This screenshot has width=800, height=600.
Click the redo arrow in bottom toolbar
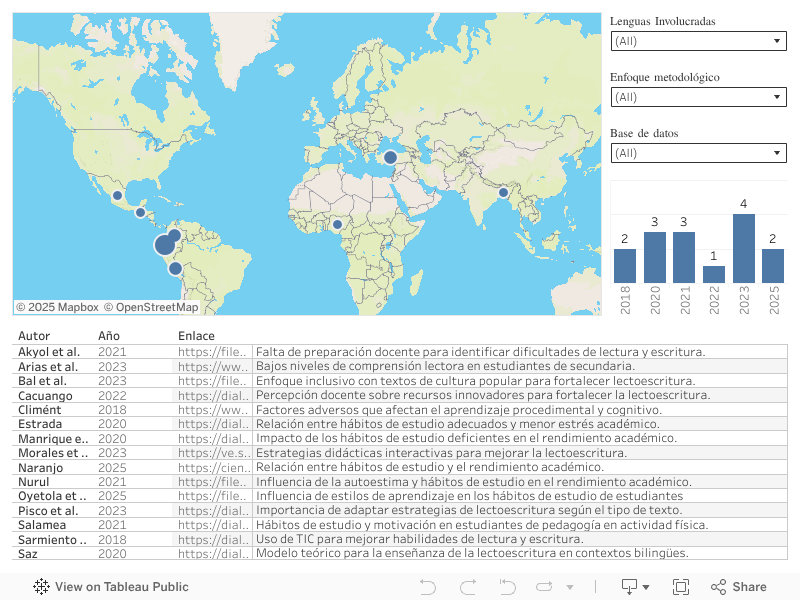467,587
